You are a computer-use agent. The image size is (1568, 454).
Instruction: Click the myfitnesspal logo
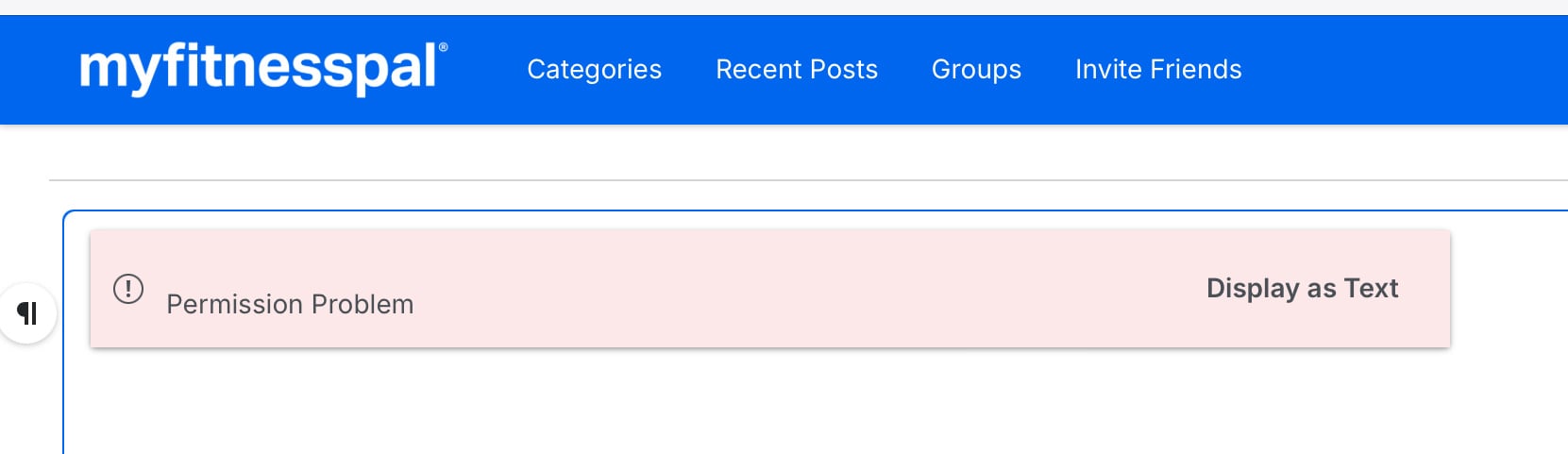[x=263, y=68]
